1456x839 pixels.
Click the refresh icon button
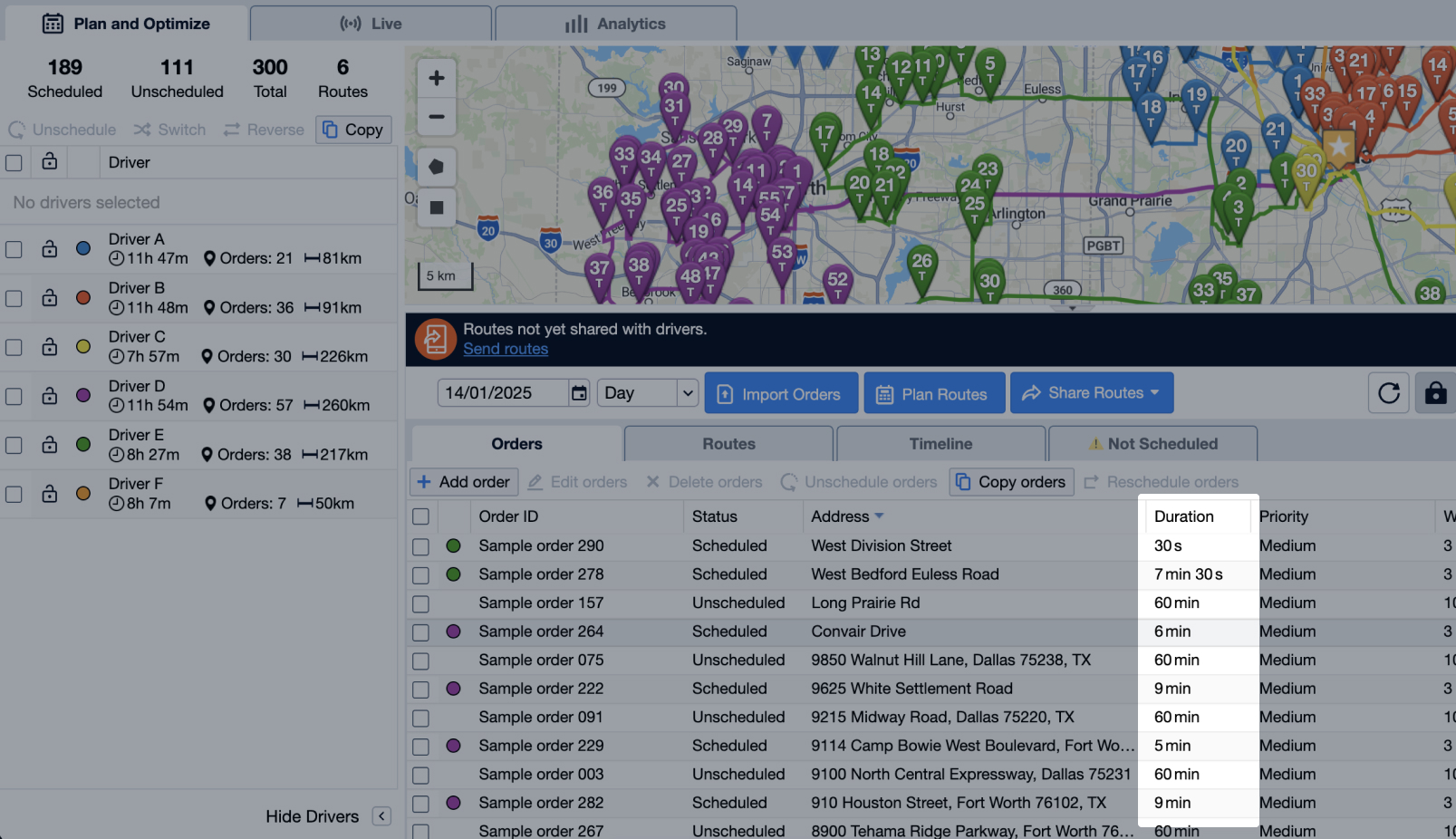pos(1388,393)
